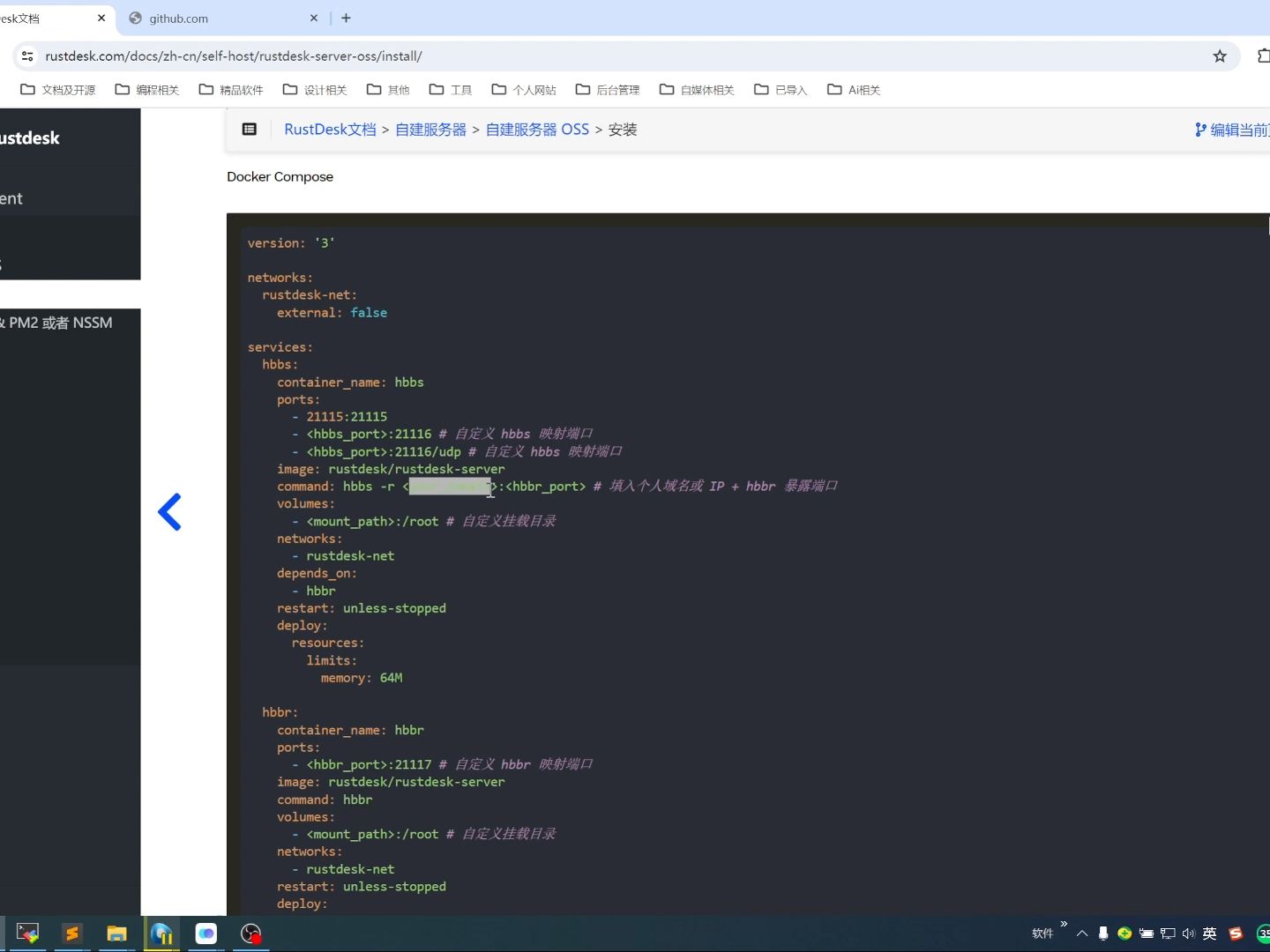Click the network tray icon
The height and width of the screenshot is (952, 1270).
tap(1168, 933)
